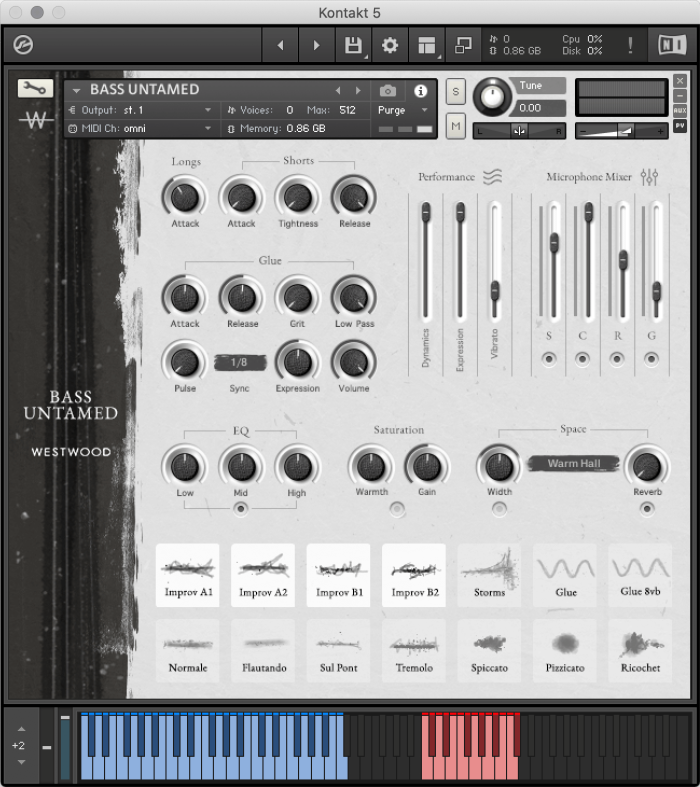Lower the keyboard octave down arrow
The width and height of the screenshot is (700, 787).
pos(21,762)
